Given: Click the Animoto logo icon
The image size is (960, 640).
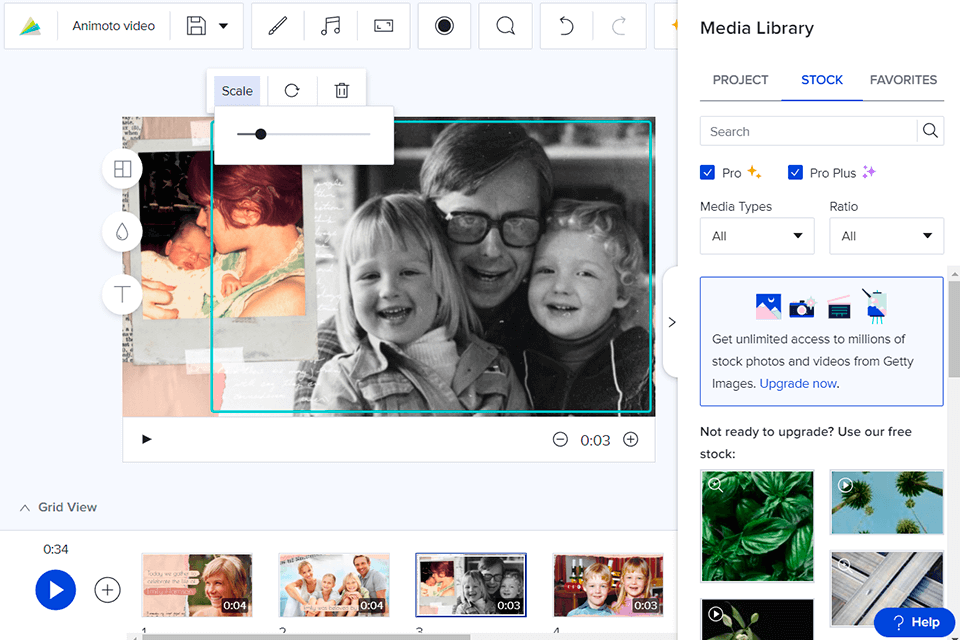Looking at the screenshot, I should pos(30,26).
